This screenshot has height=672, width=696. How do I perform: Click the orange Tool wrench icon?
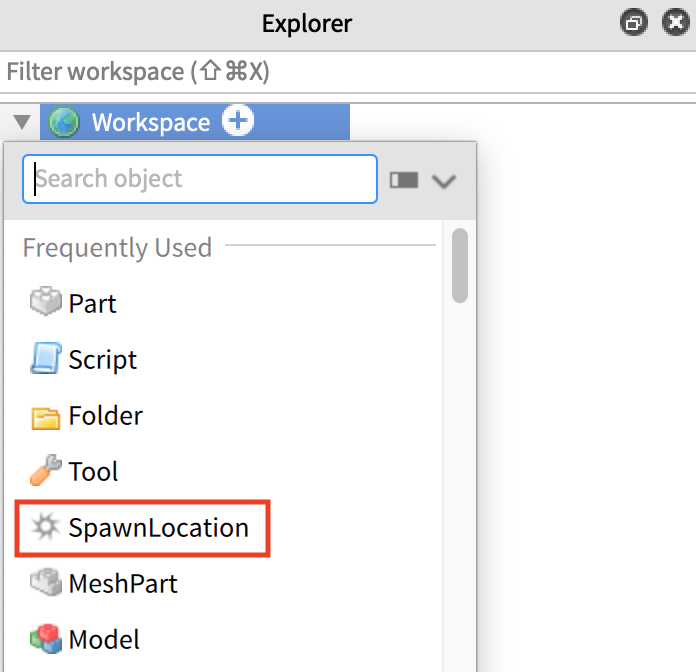(x=46, y=470)
